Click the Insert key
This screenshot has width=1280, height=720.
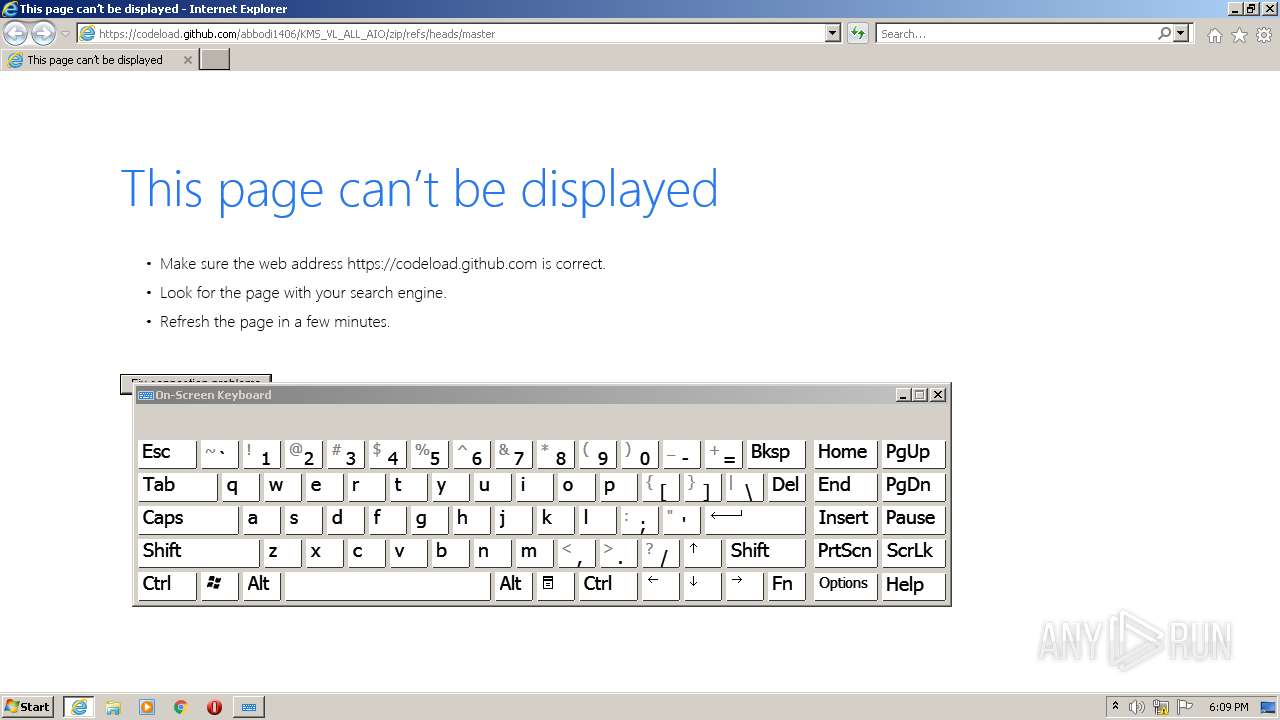845,519
